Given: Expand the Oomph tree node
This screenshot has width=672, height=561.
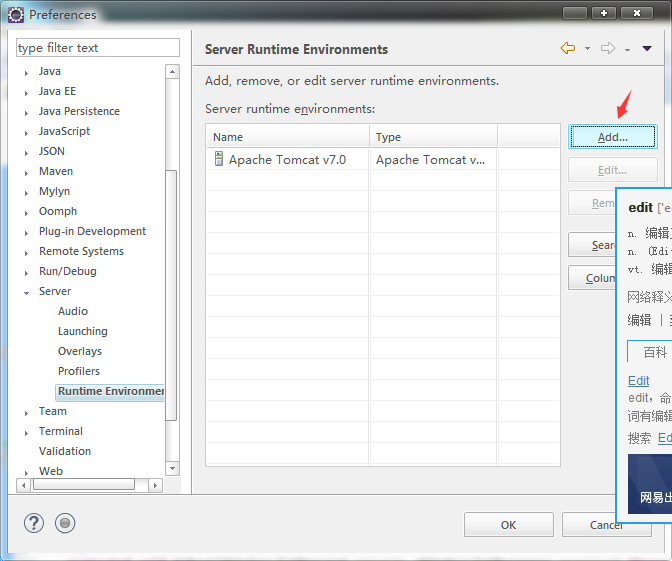Looking at the screenshot, I should (26, 213).
